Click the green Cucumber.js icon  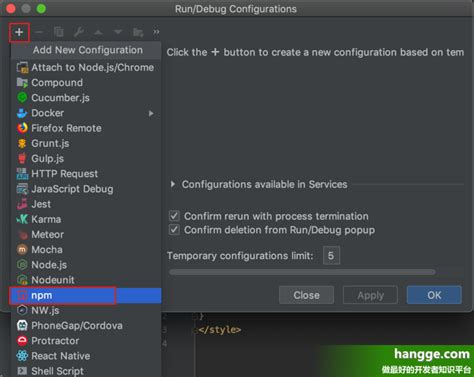tap(22, 98)
